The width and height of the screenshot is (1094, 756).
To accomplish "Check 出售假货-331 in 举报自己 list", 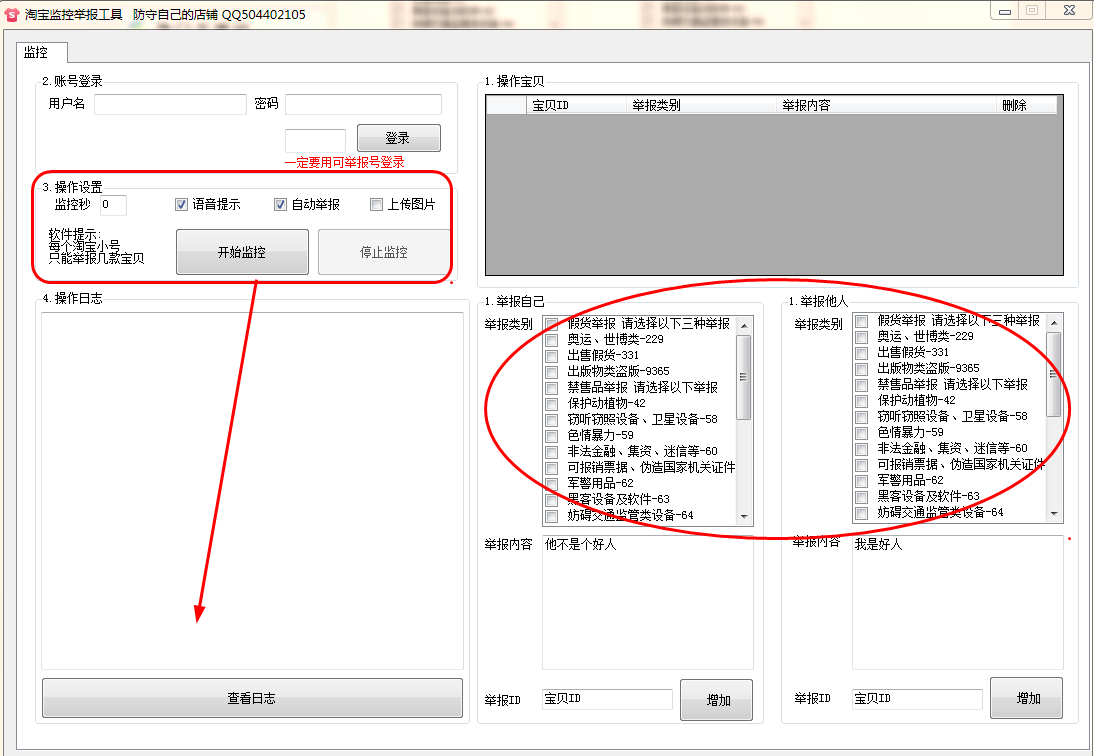I will tap(551, 356).
